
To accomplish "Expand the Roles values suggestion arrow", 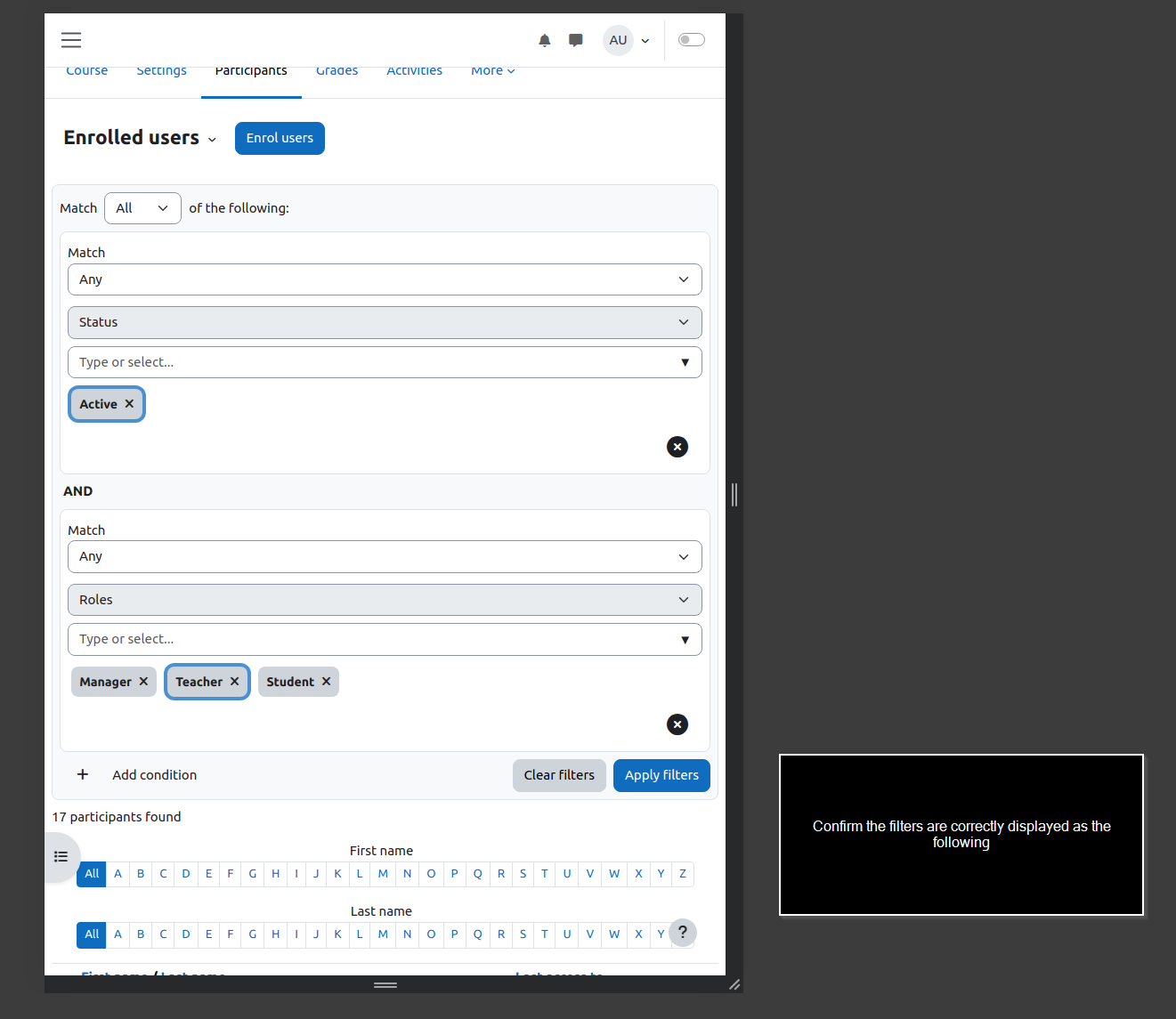I will (685, 640).
